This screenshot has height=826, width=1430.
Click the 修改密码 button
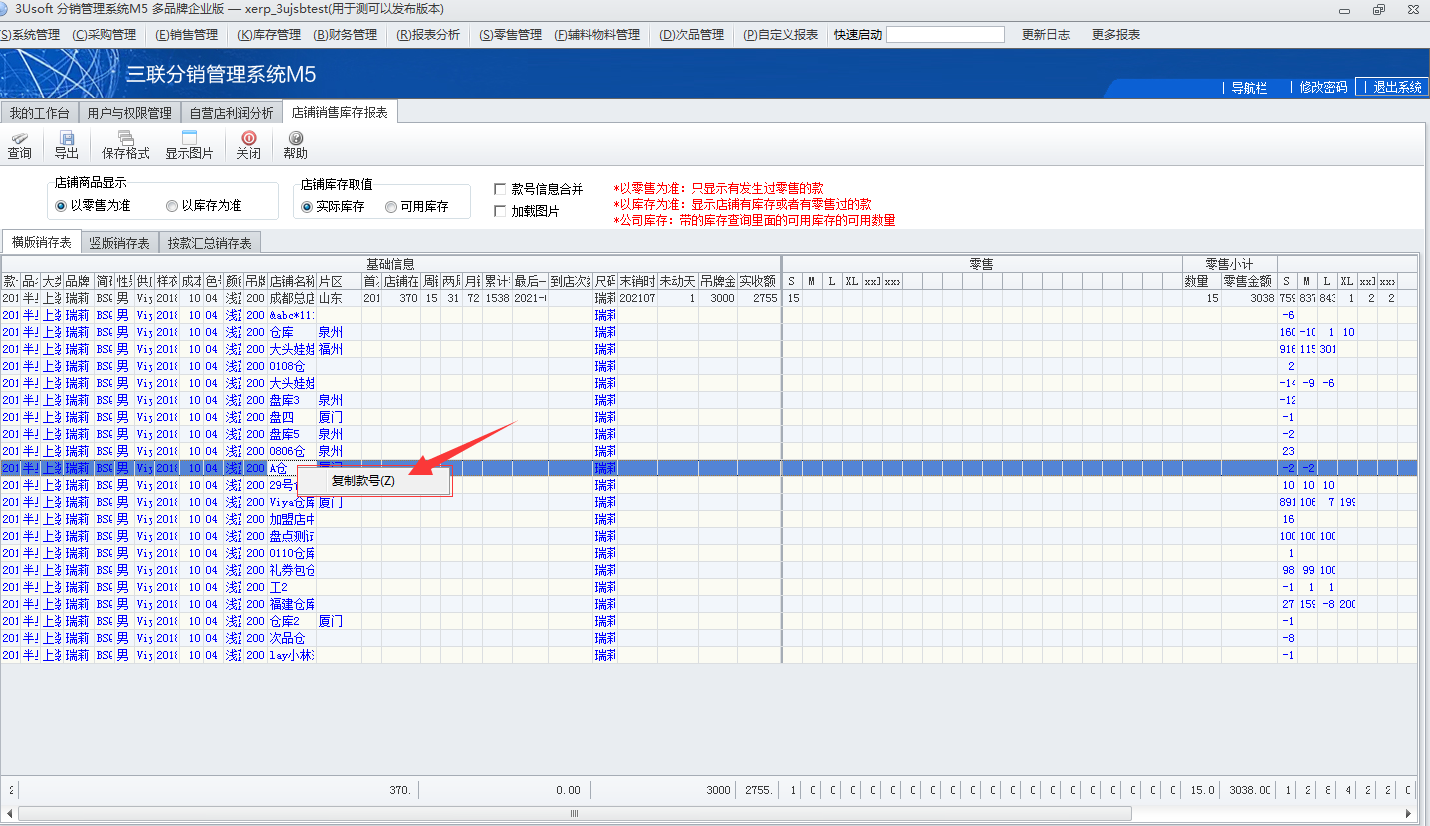[1323, 88]
